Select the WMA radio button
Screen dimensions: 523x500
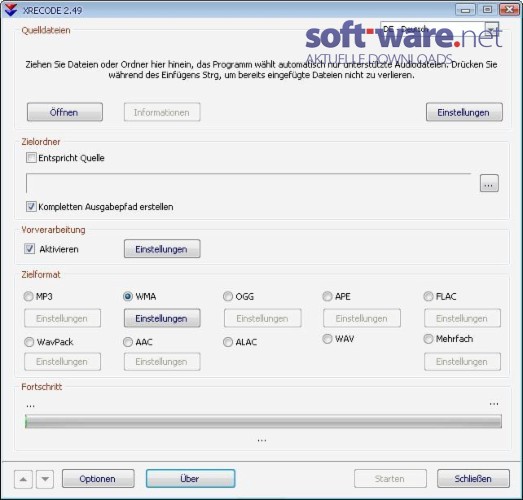pos(128,296)
